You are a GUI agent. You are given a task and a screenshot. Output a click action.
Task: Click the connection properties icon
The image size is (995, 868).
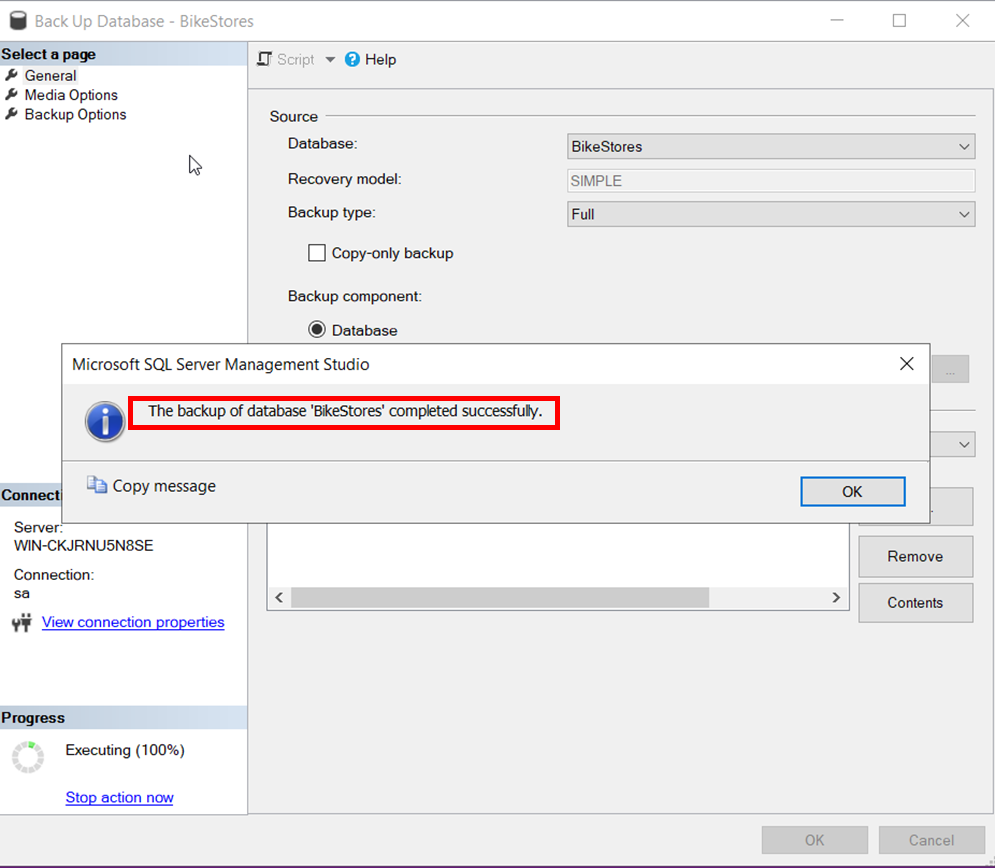tap(22, 622)
